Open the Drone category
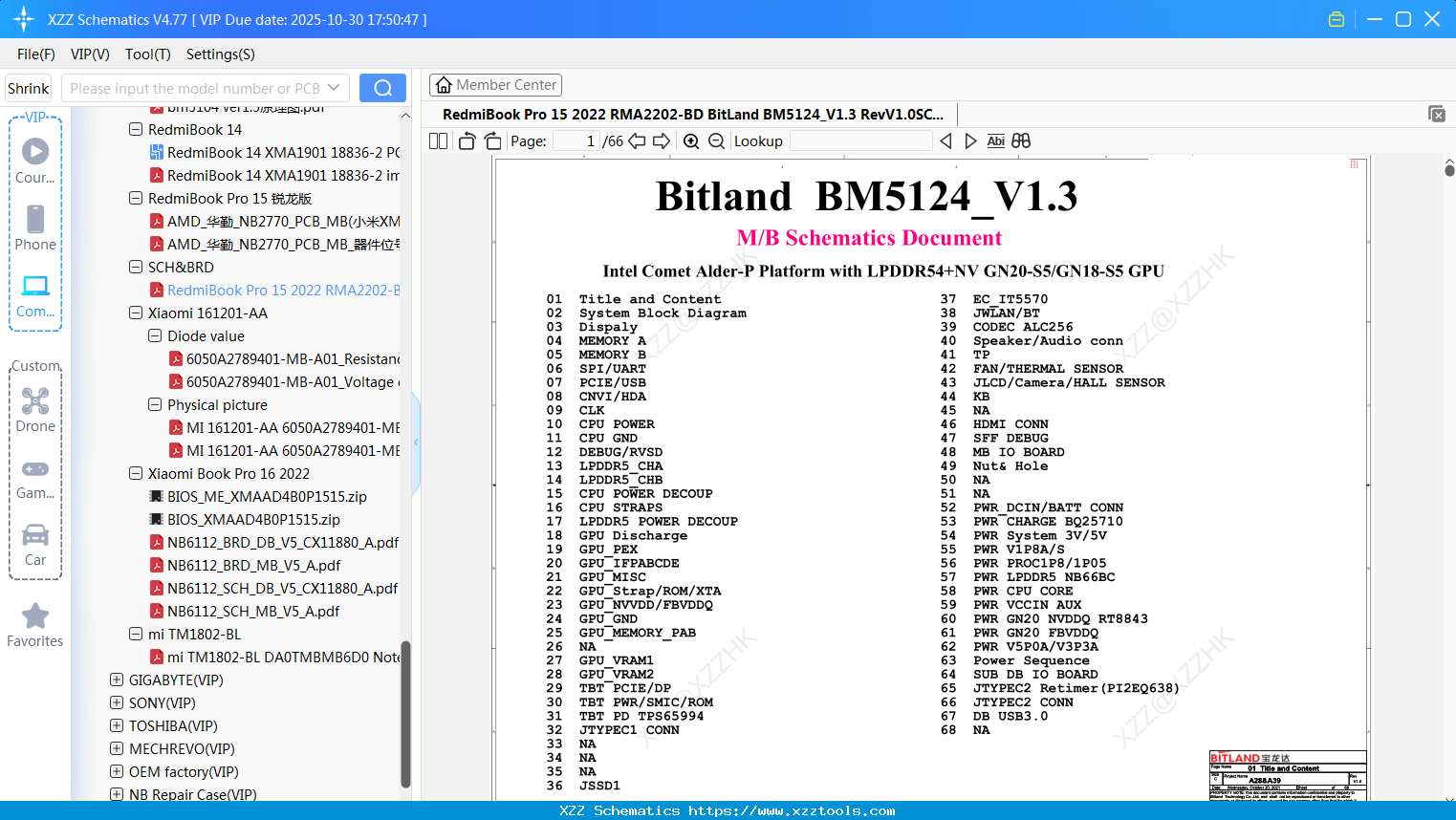This screenshot has height=820, width=1456. [35, 409]
